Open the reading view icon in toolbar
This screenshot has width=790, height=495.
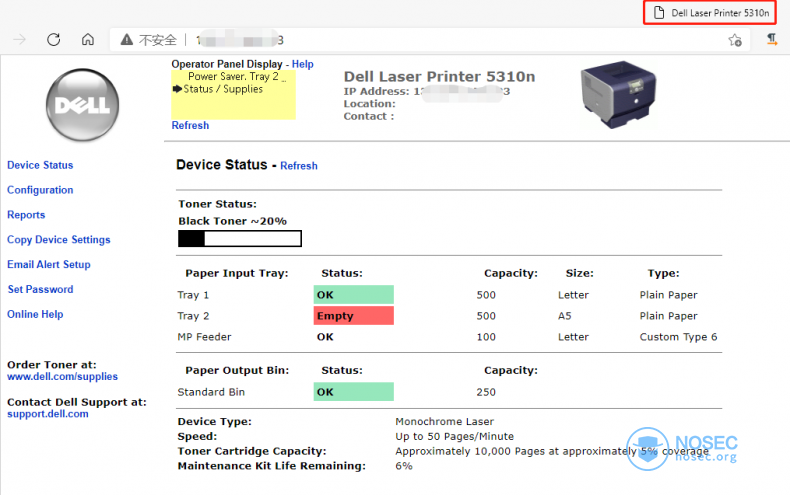[771, 39]
